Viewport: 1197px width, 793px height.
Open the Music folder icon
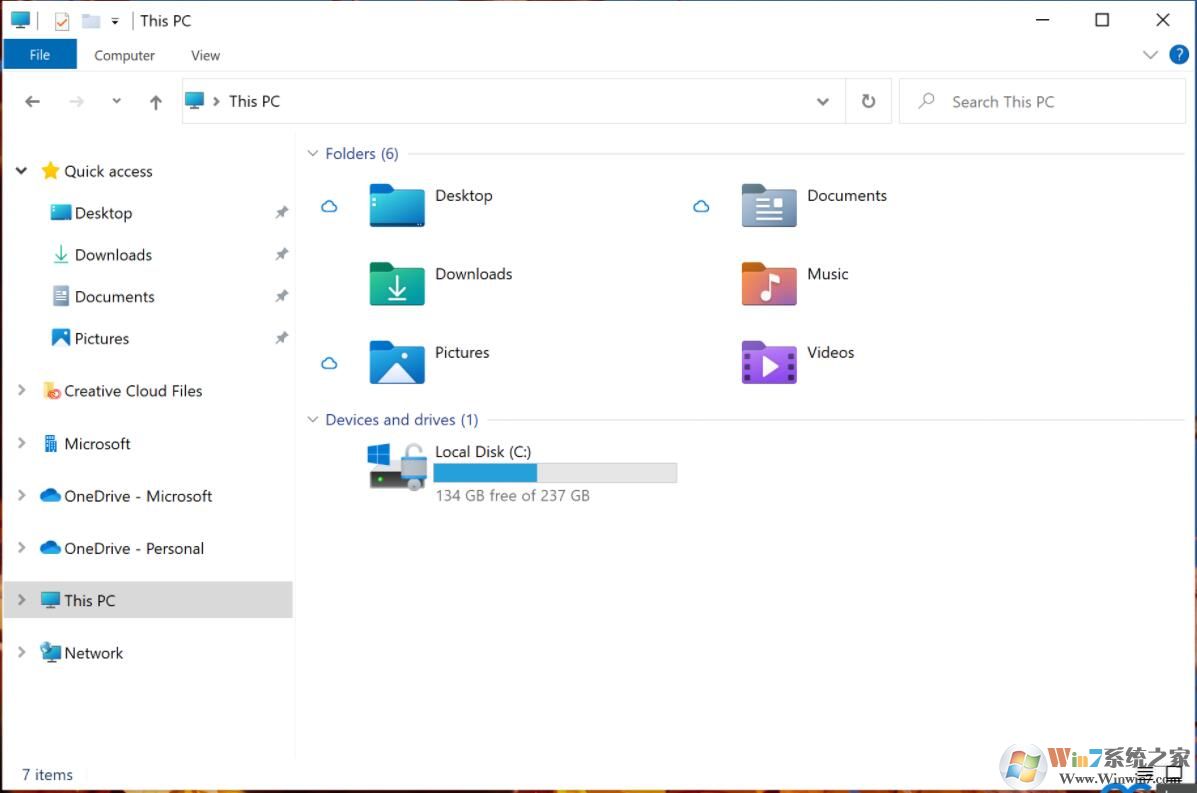(x=768, y=284)
